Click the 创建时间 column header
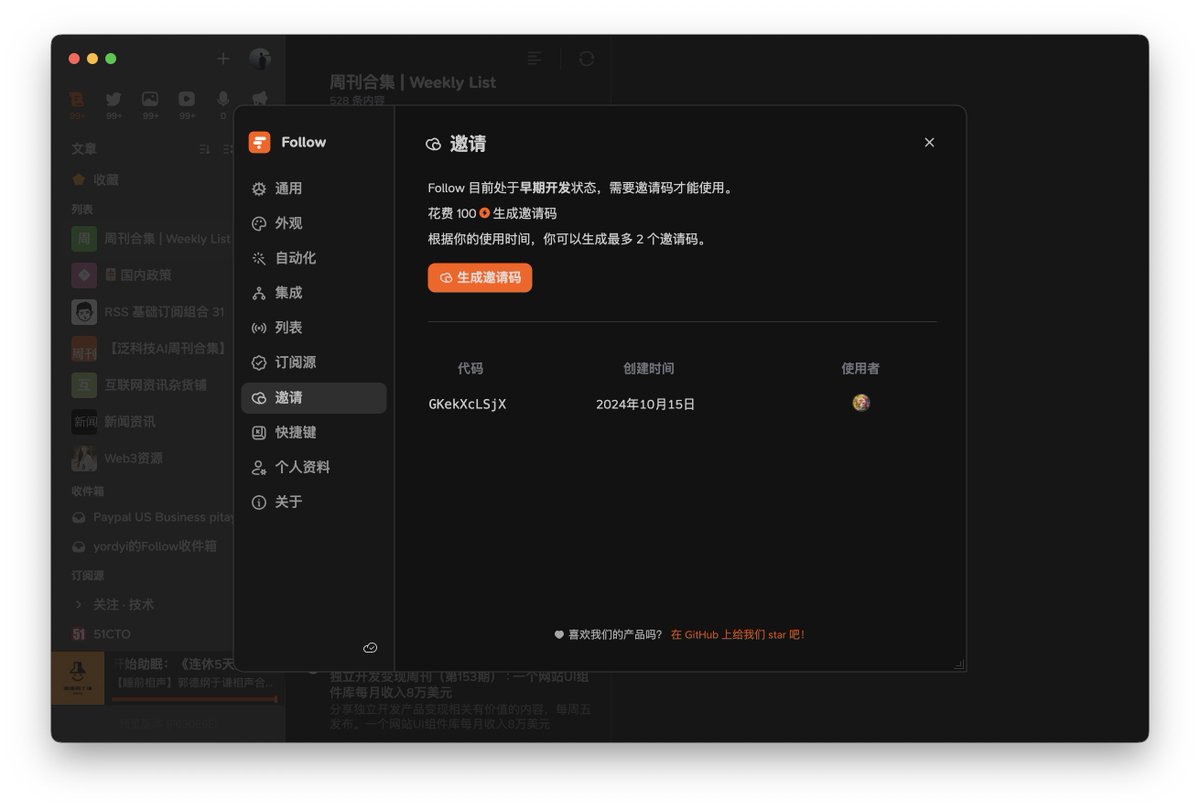Viewport: 1200px width, 810px height. coord(648,368)
